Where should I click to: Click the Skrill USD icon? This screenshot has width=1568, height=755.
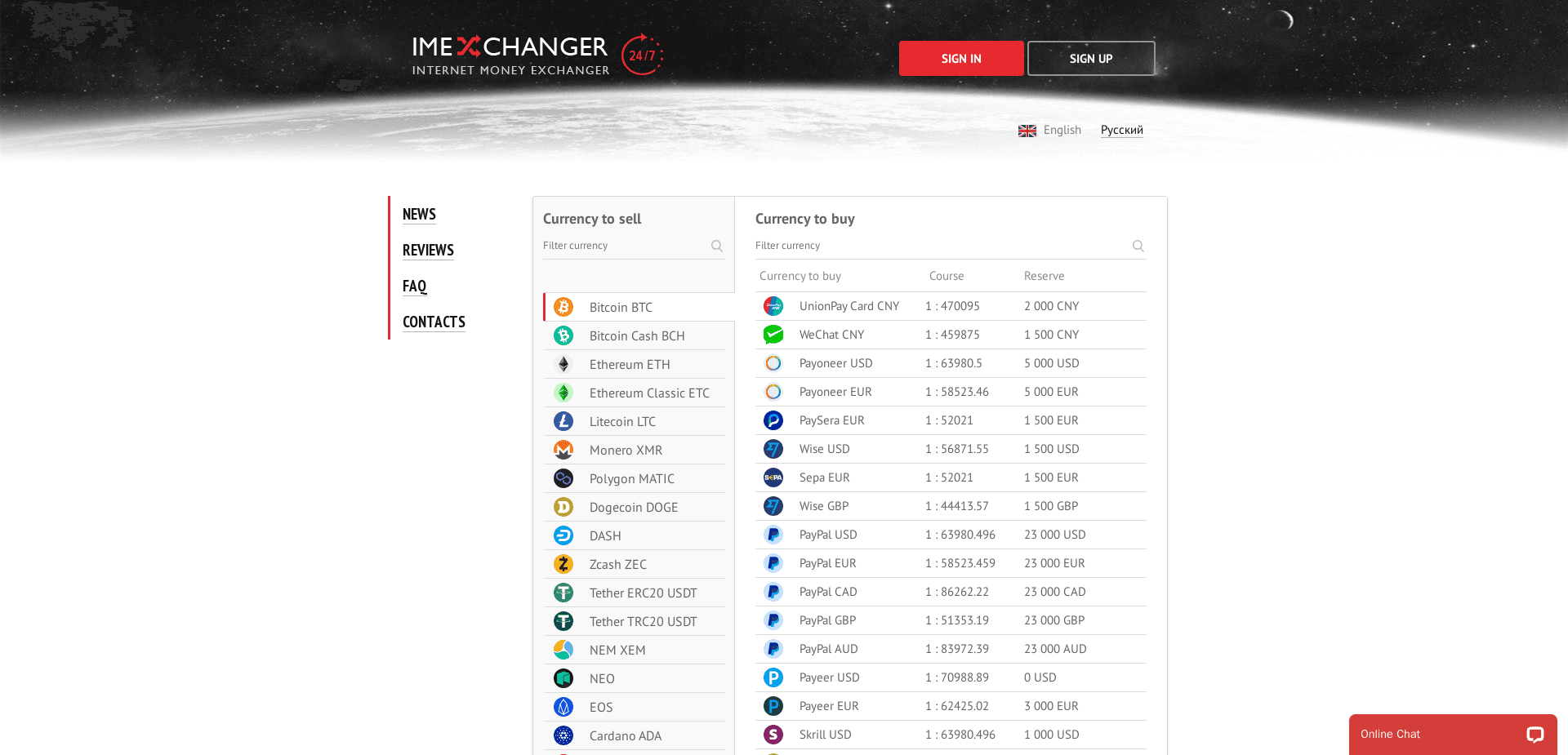773,735
